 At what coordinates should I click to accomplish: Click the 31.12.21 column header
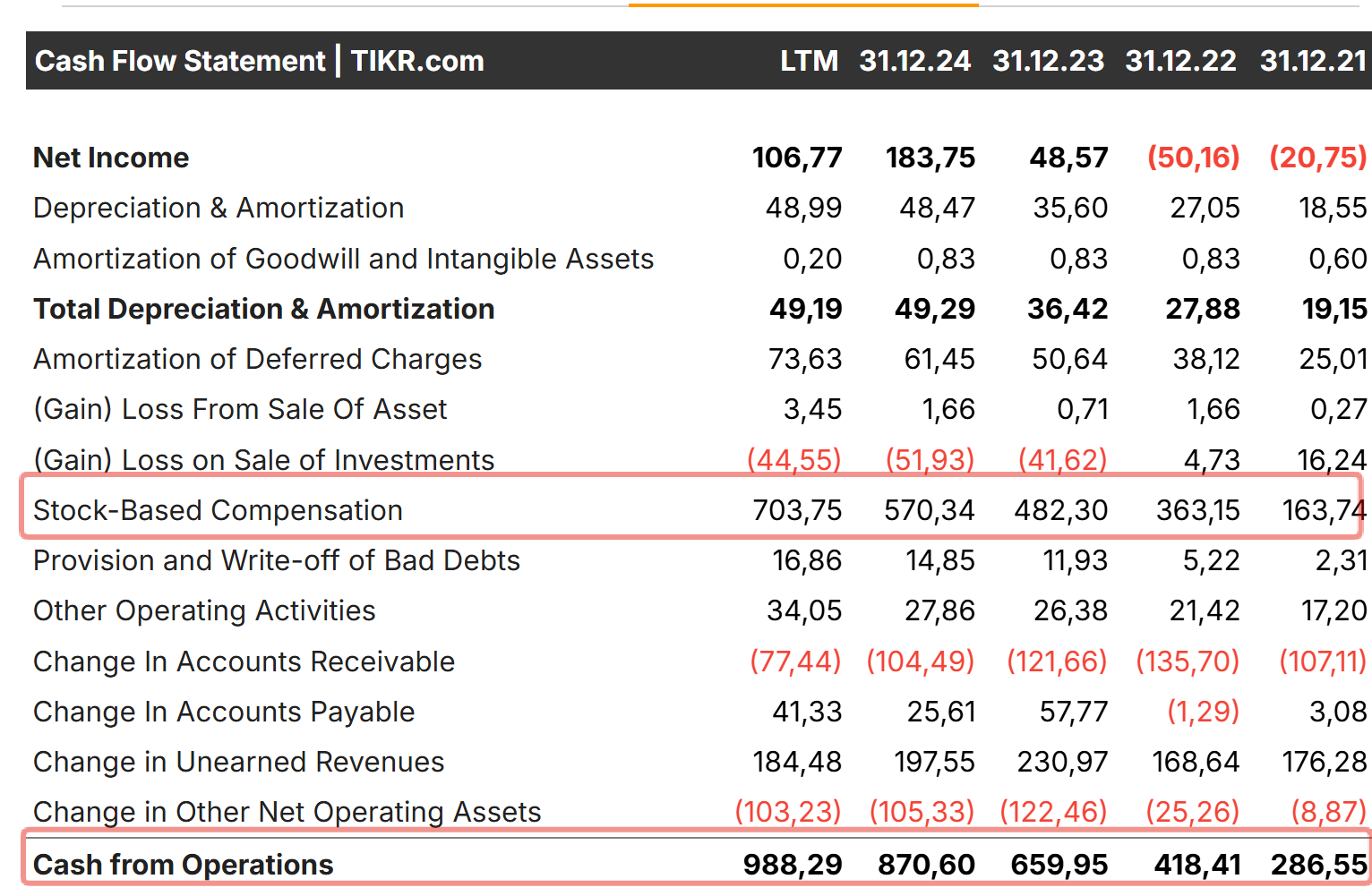[1313, 61]
